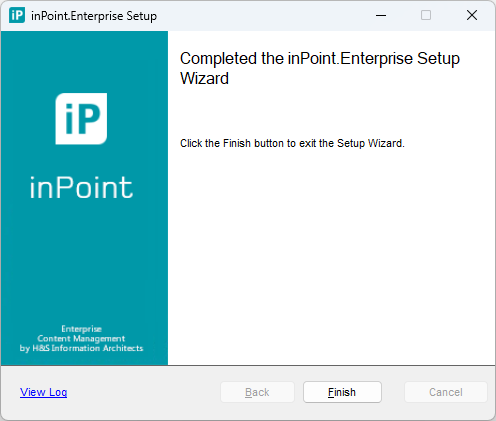Click the 'by H&S Information Architects' text

click(x=81, y=348)
